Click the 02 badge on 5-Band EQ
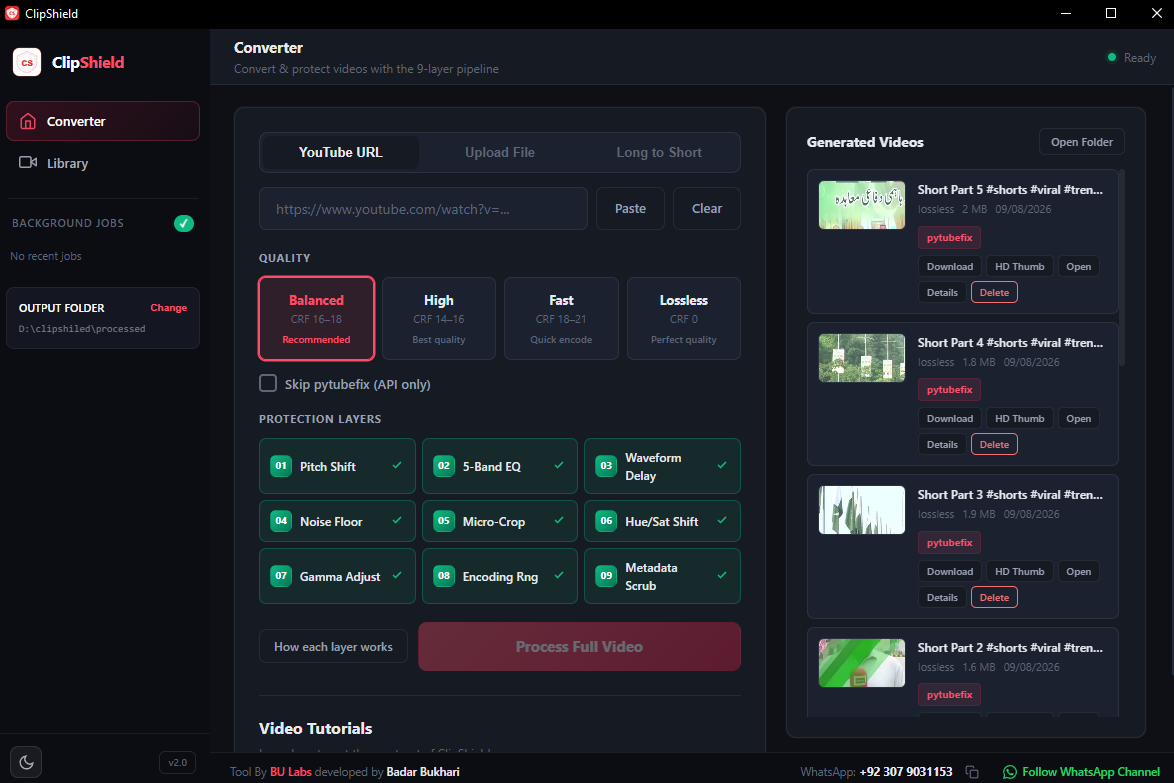1174x783 pixels. (x=444, y=466)
